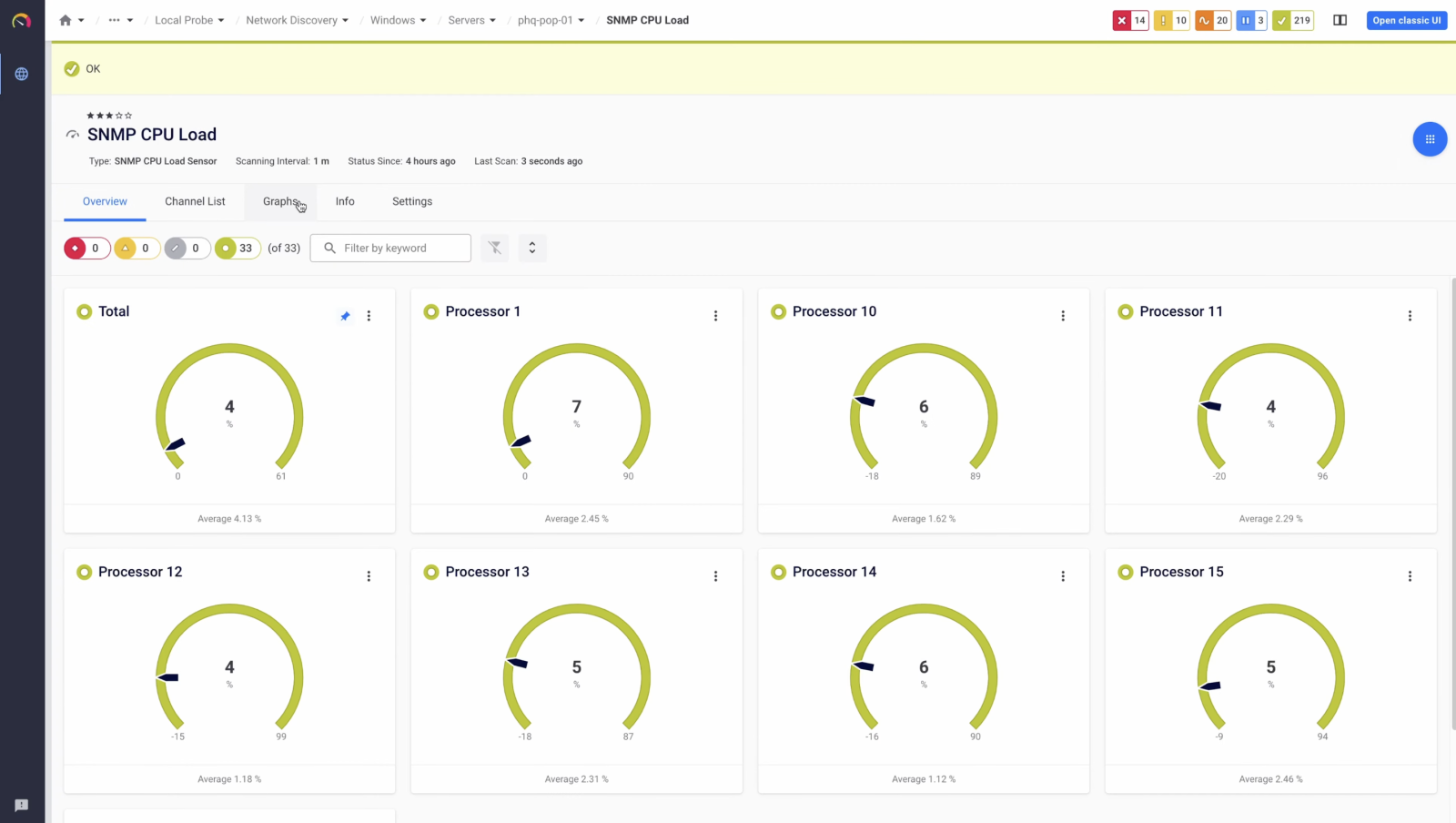Toggle the split-view layout icon
The width and height of the screenshot is (1456, 823).
[1340, 20]
